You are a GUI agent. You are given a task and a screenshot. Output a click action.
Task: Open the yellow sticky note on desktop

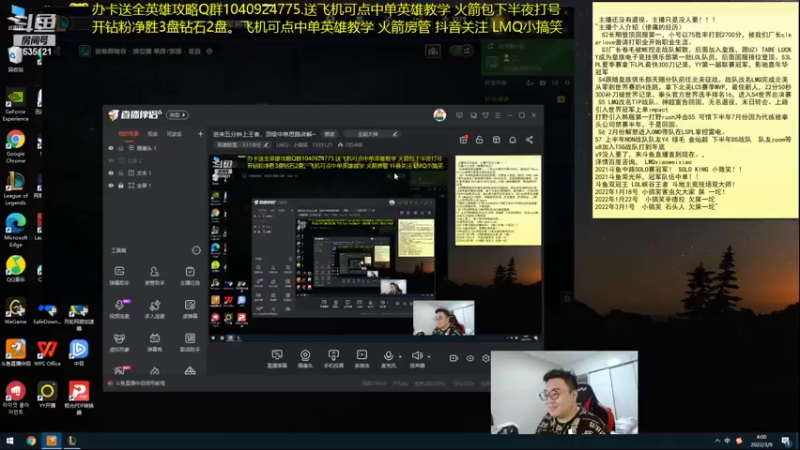pyautogui.click(x=695, y=110)
